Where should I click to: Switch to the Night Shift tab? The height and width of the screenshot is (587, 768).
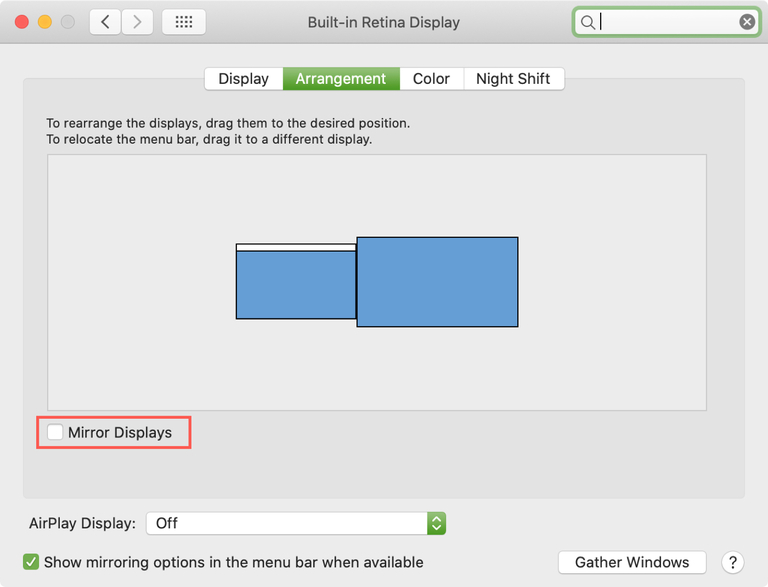pos(513,79)
